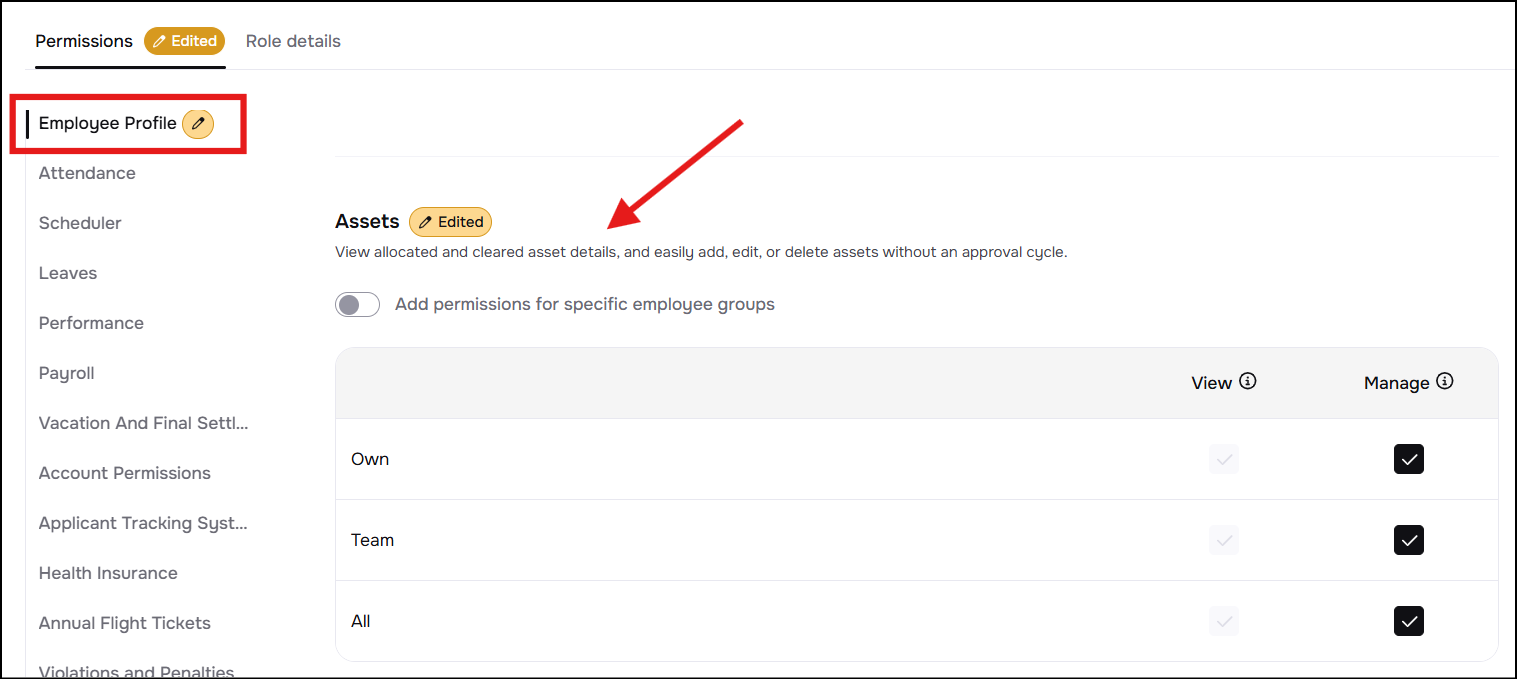Screen dimensions: 1517x679
Task: Open the Payroll permissions category
Action: (x=67, y=373)
